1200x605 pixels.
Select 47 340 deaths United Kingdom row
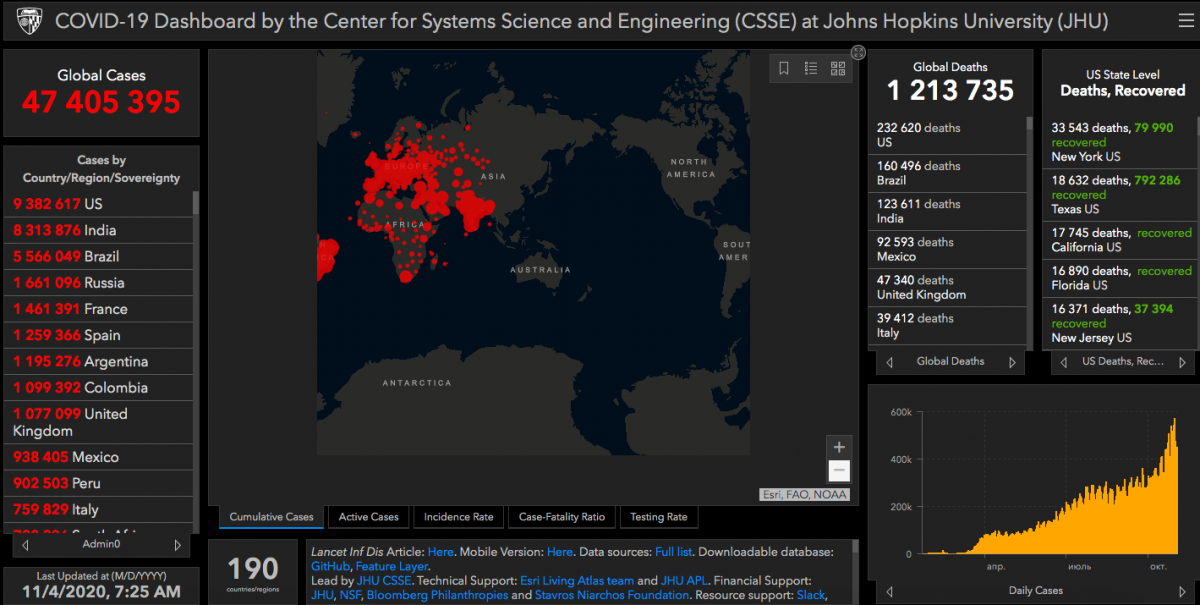pyautogui.click(x=947, y=287)
